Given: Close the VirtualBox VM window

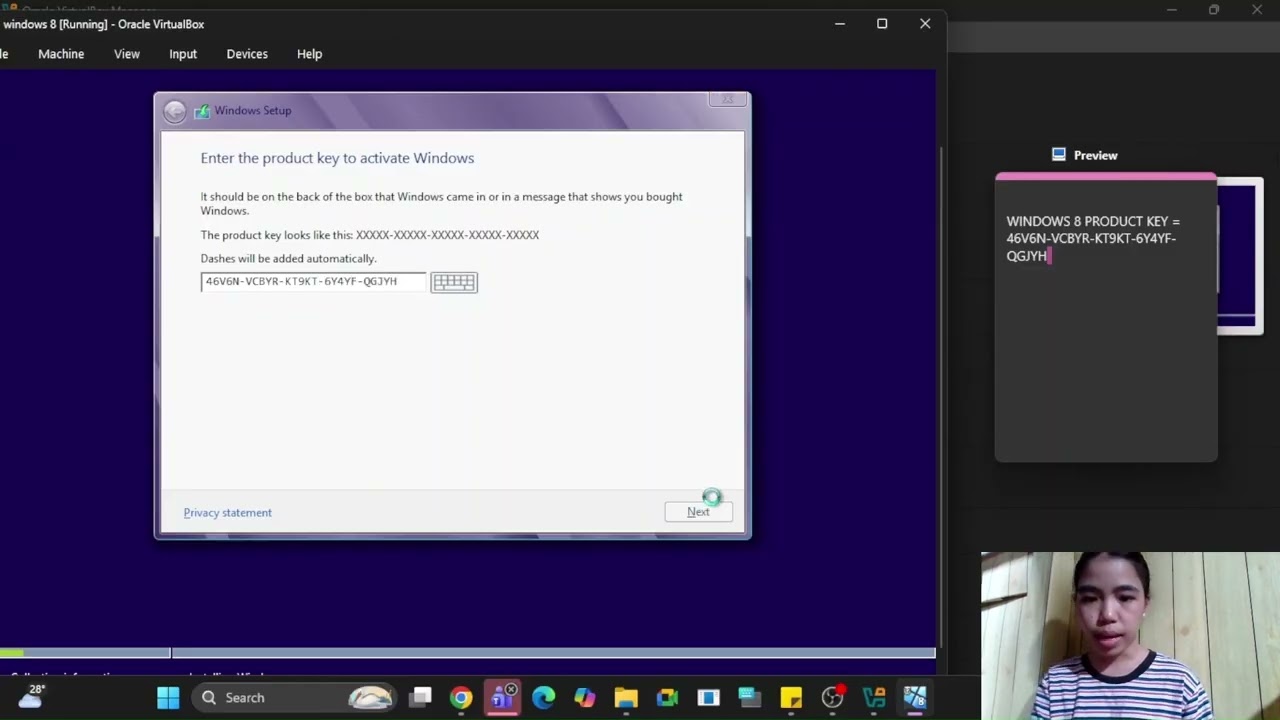Looking at the screenshot, I should (x=925, y=24).
